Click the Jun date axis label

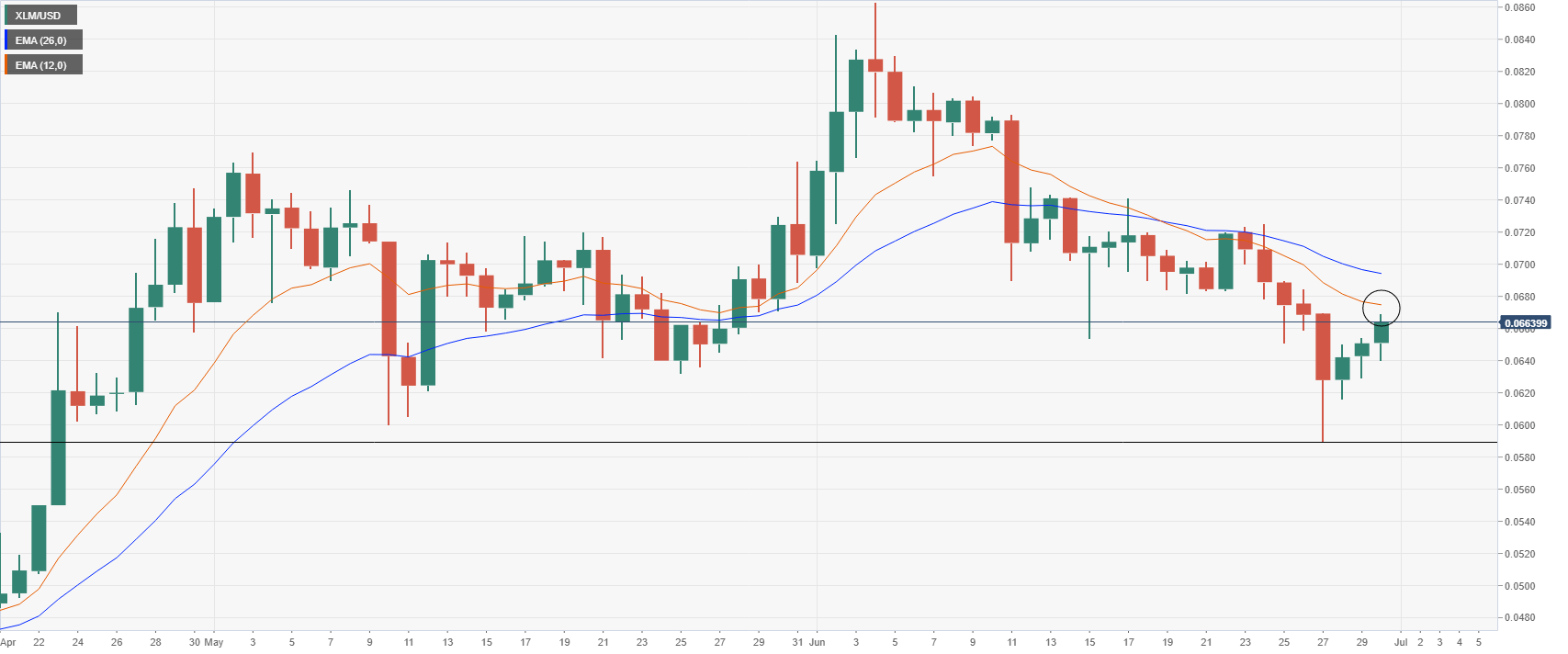(818, 642)
